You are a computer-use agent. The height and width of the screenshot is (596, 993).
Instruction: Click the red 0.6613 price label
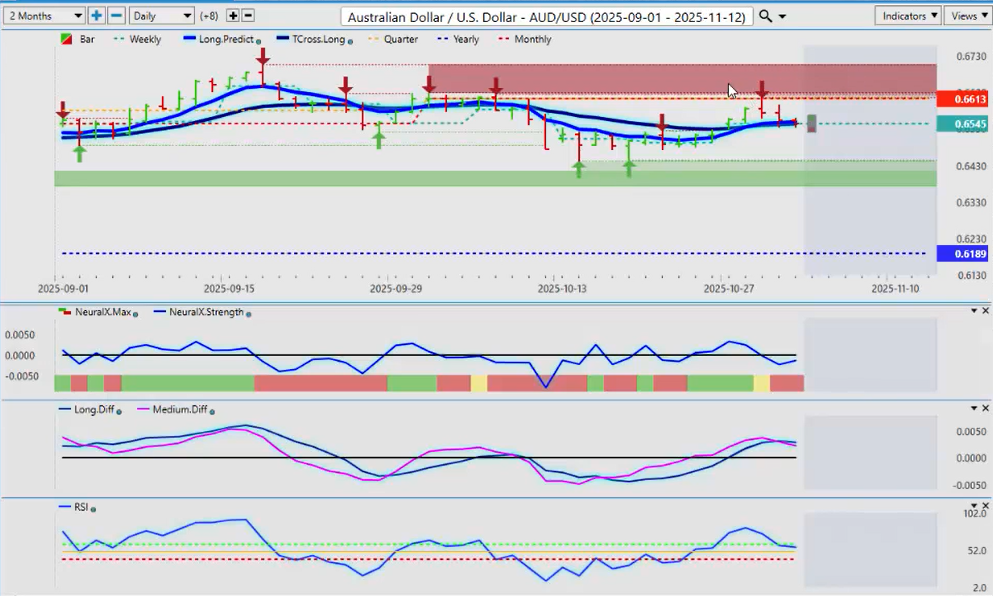click(x=963, y=100)
